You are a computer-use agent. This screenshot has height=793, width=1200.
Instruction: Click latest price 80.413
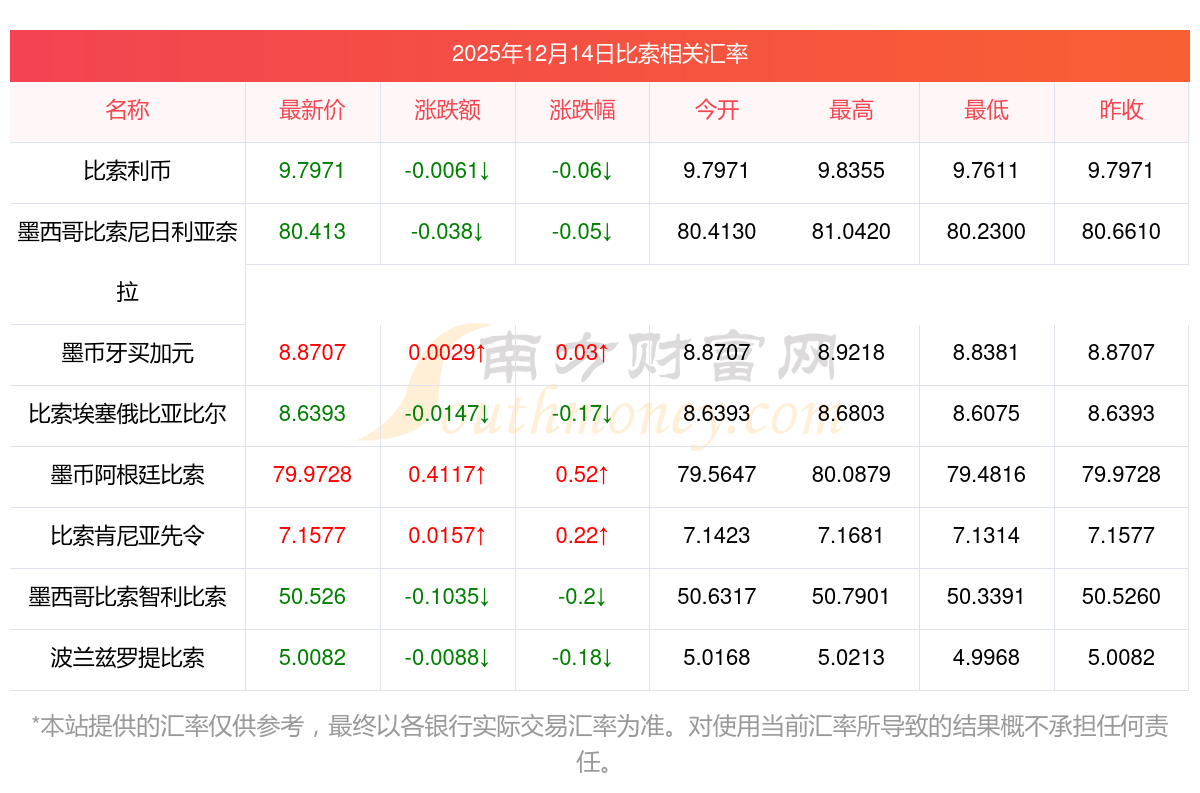[312, 232]
